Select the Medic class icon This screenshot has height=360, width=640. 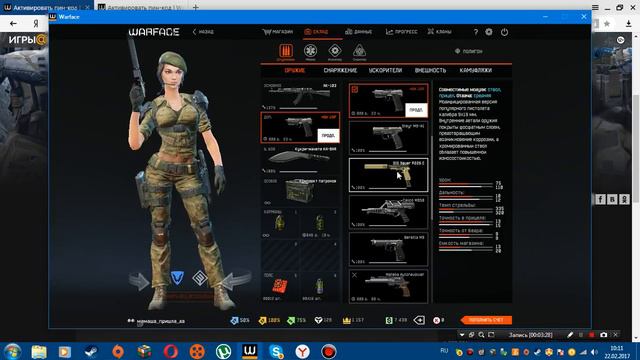(310, 52)
